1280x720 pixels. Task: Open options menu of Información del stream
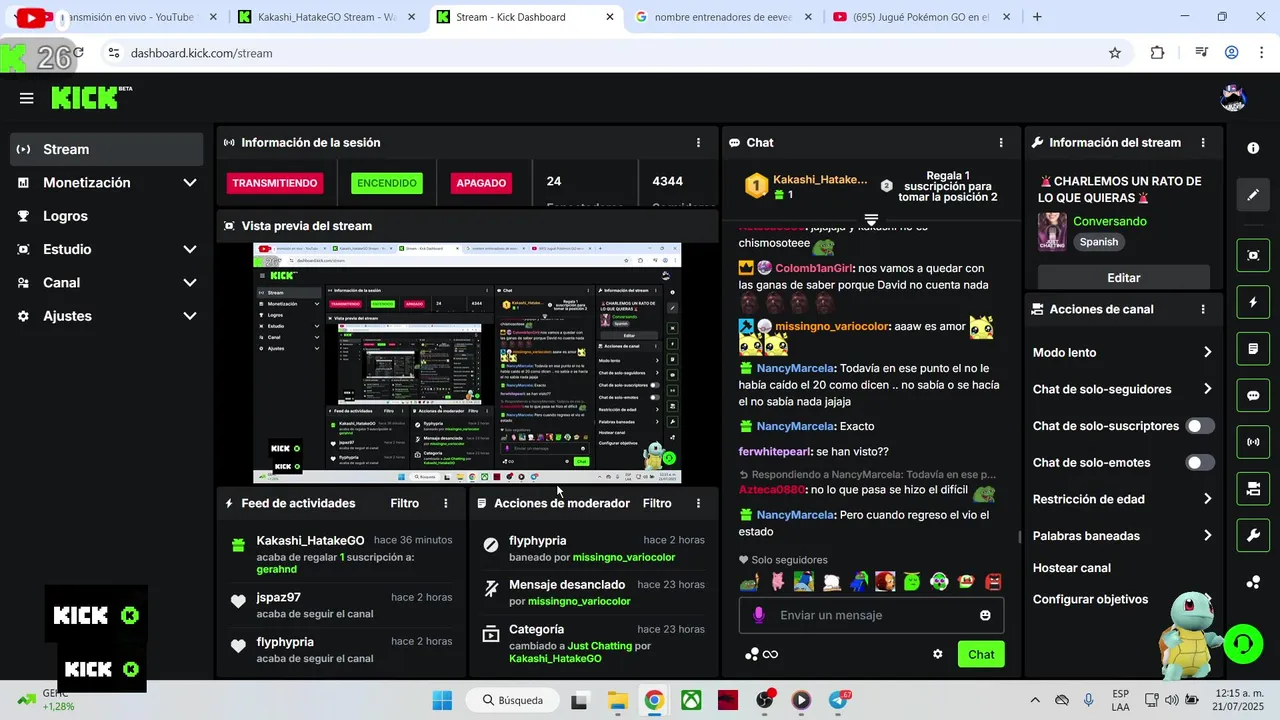(1203, 143)
